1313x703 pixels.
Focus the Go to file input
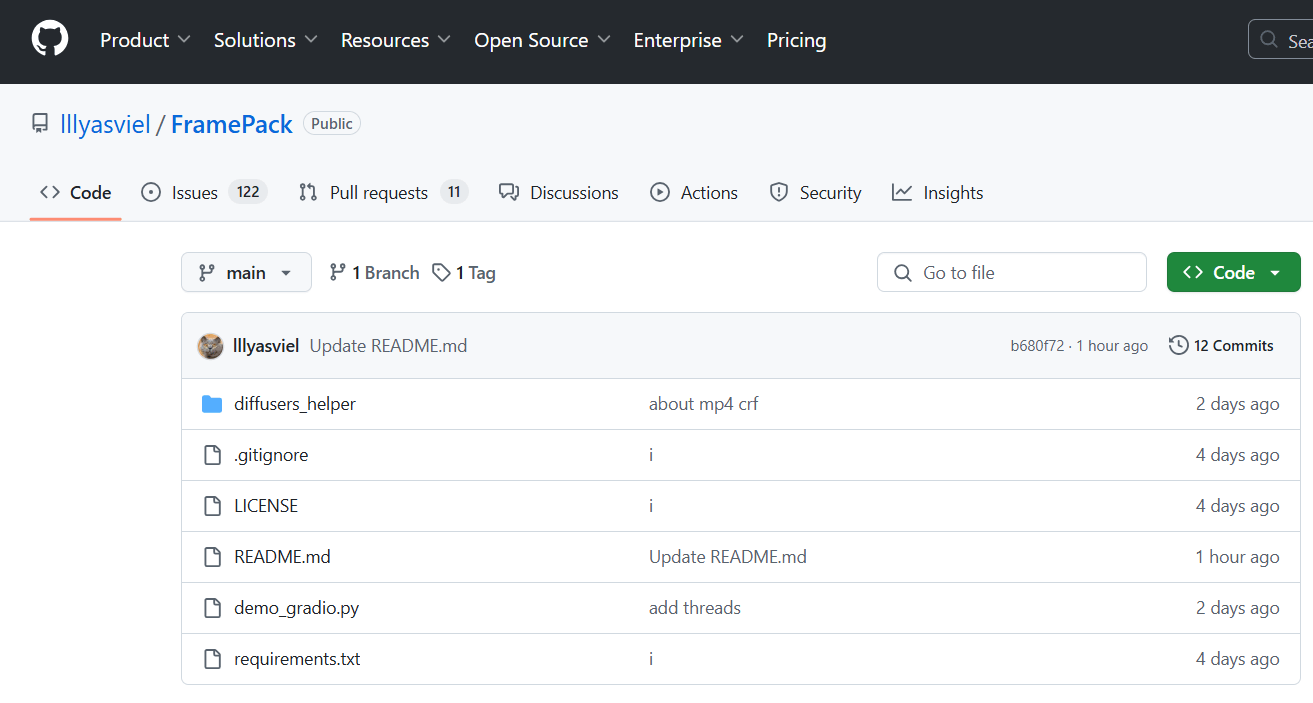pyautogui.click(x=1012, y=273)
